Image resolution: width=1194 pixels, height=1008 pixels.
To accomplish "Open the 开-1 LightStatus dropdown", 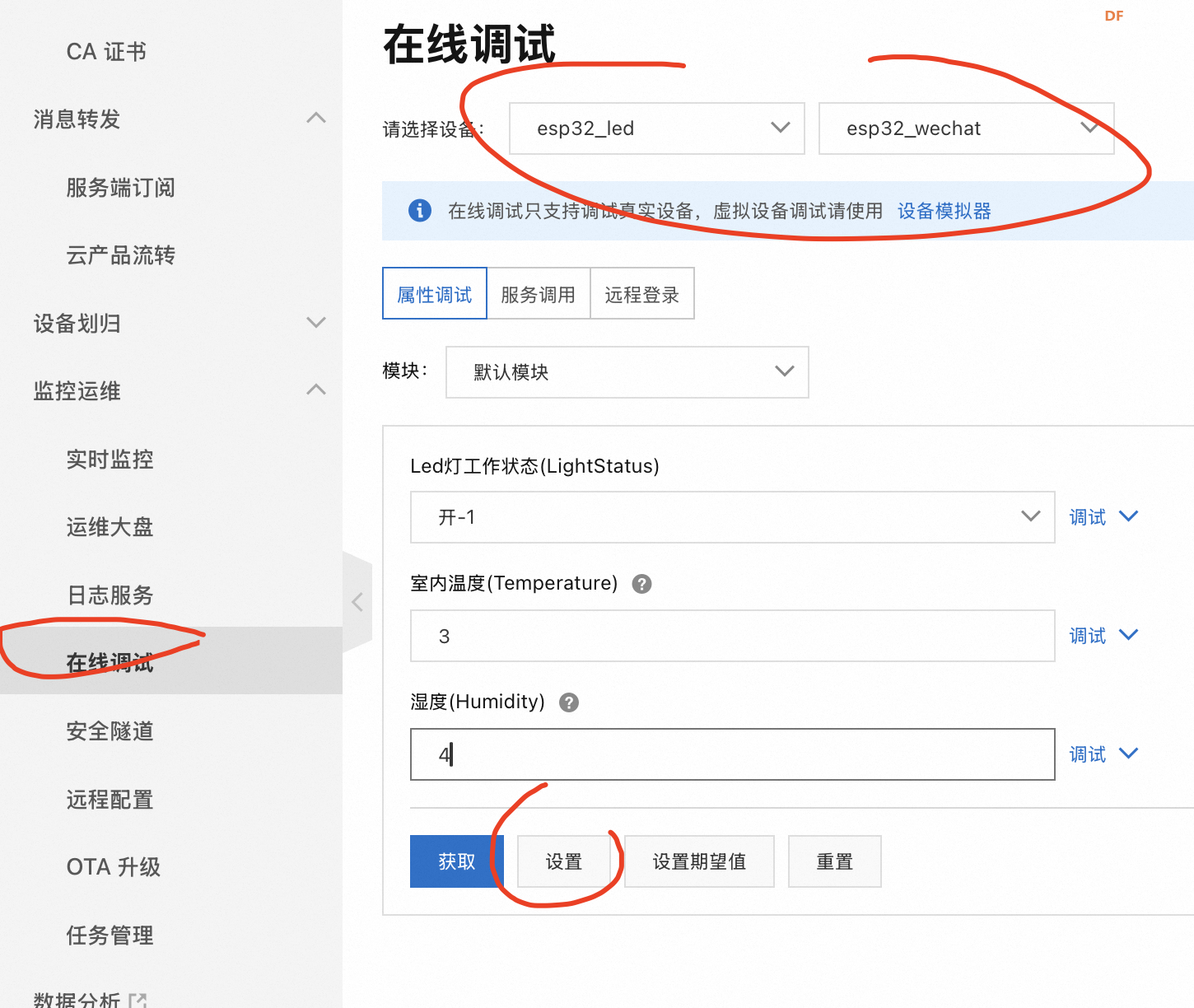I will point(733,517).
